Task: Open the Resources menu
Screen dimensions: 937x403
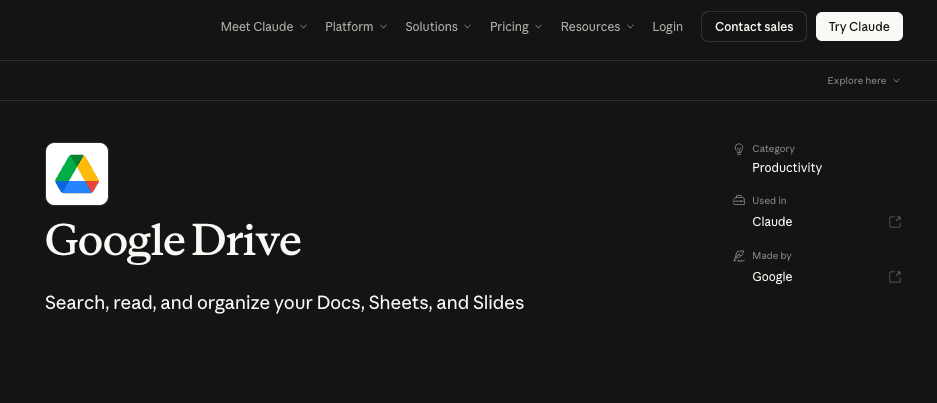Action: coord(597,27)
